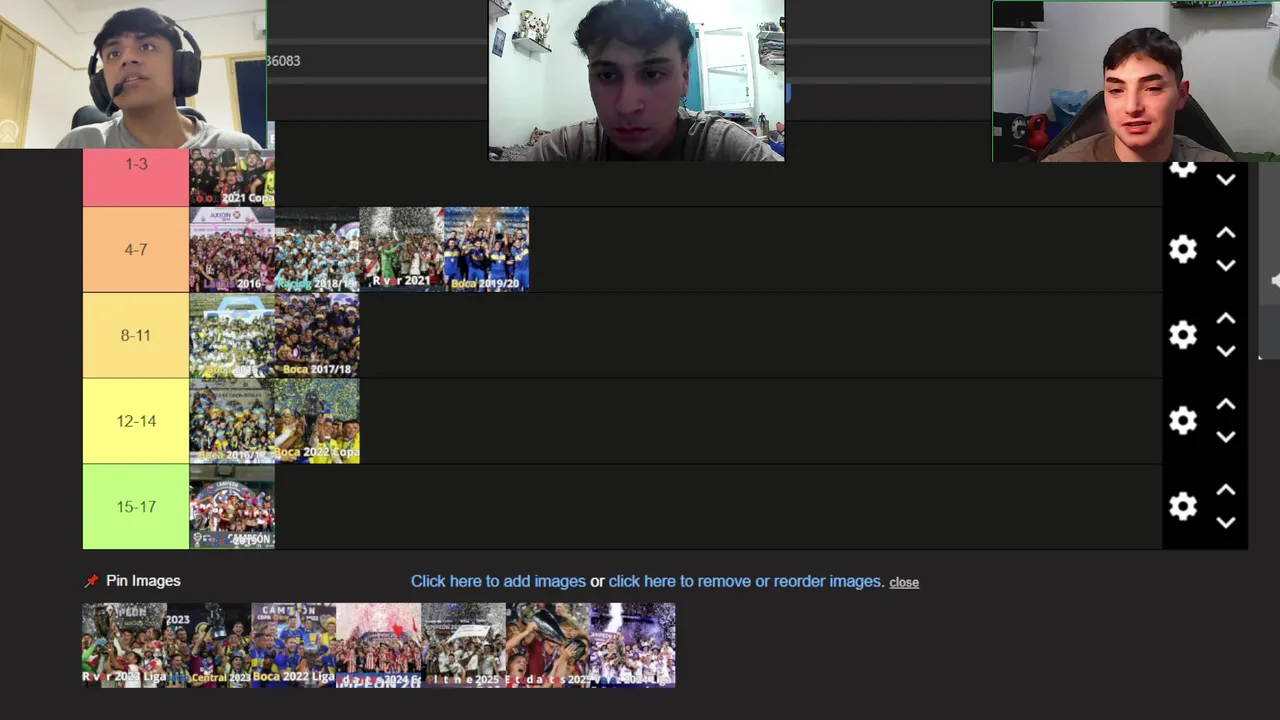Click the red pushpin icon
This screenshot has height=720, width=1280.
pos(91,581)
